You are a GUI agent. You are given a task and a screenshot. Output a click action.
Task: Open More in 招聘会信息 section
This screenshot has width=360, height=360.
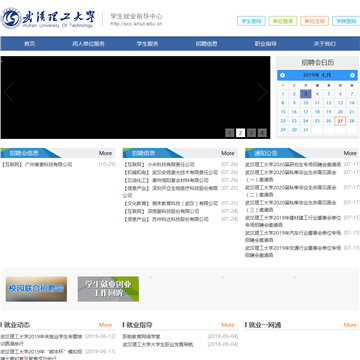[105, 153]
